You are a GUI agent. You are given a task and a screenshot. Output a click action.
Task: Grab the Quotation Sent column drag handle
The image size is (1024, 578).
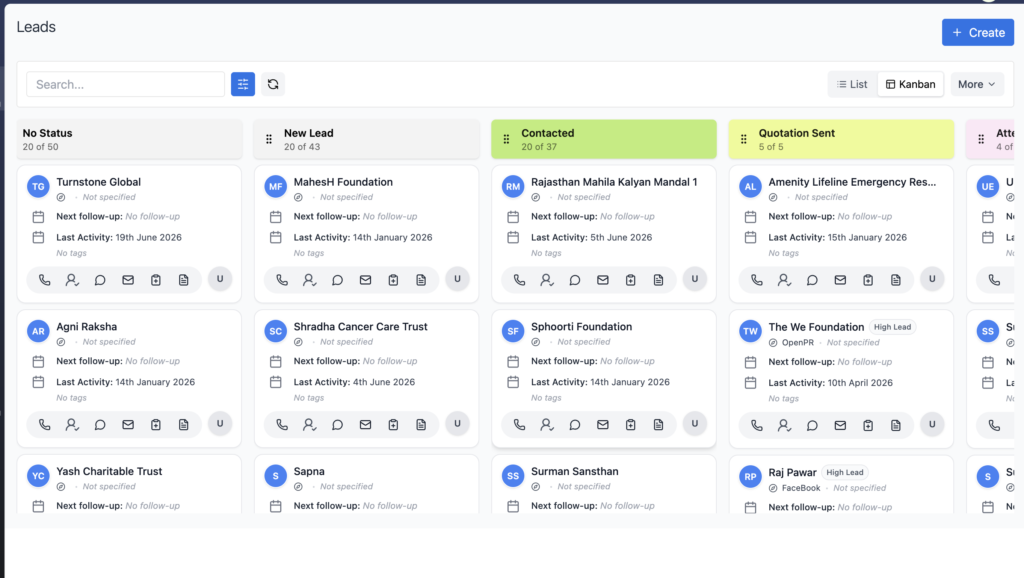743,139
